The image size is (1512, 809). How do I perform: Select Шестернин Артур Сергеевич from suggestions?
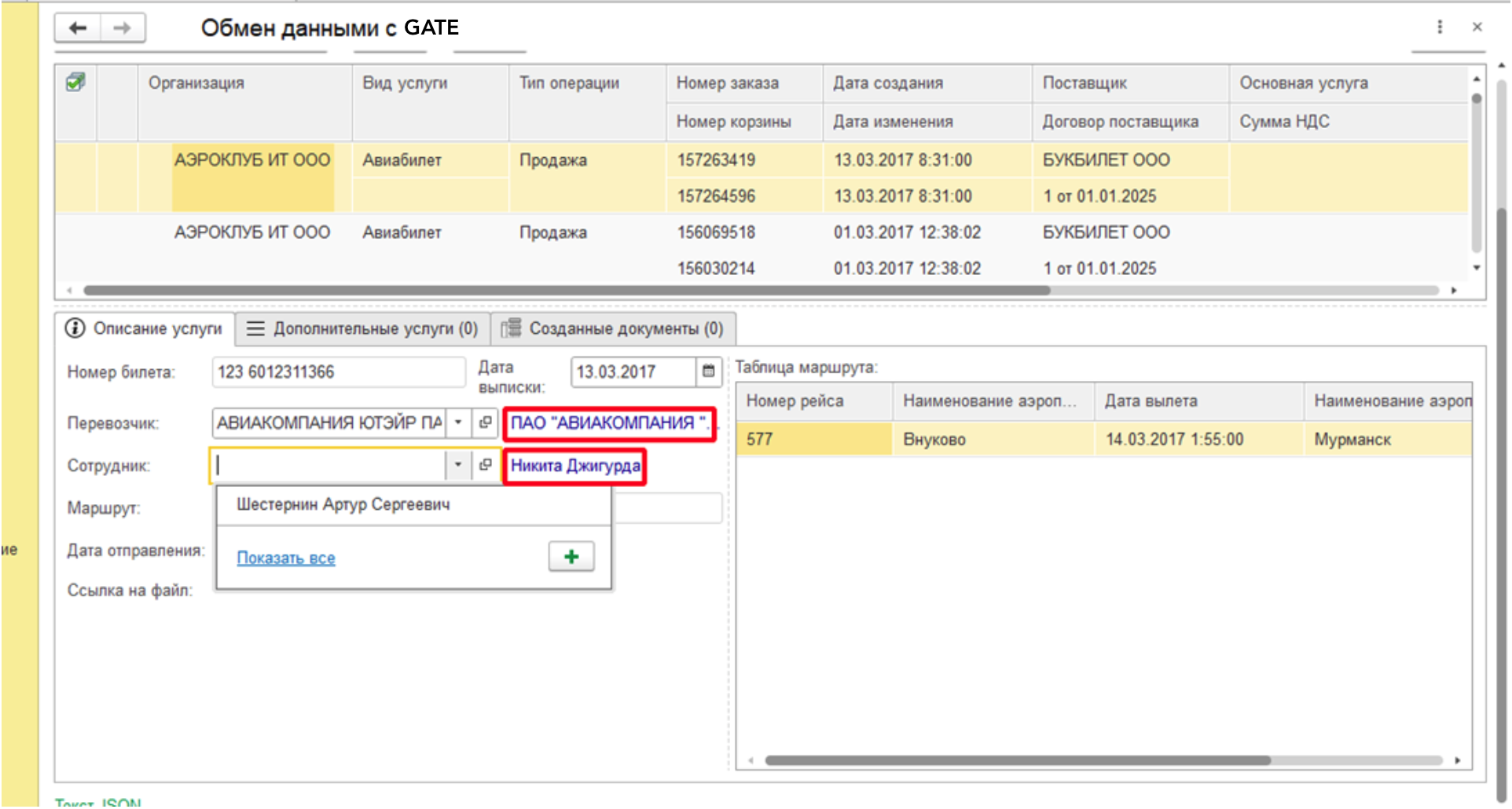[x=343, y=504]
